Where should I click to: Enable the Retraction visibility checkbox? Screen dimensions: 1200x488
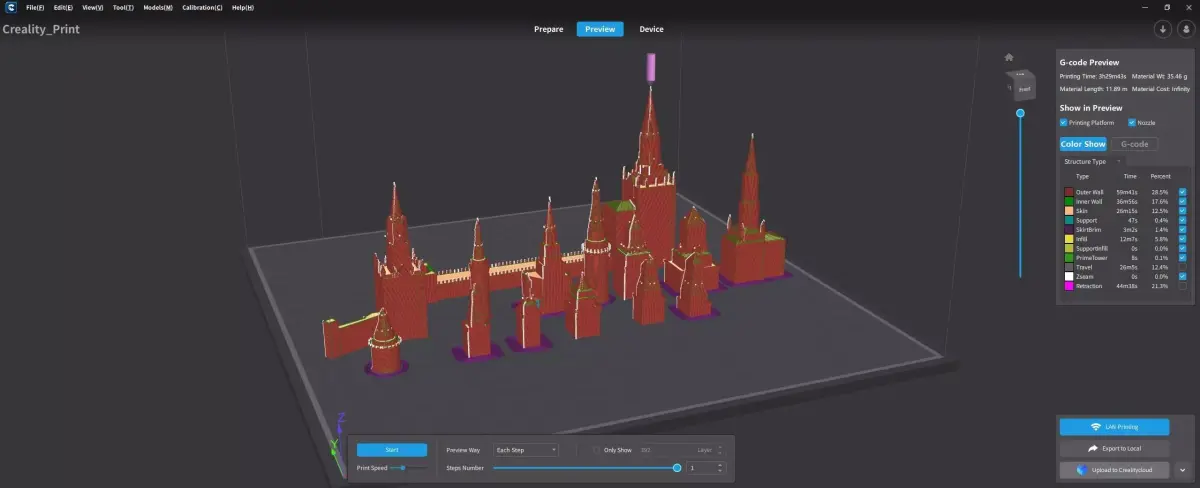pyautogui.click(x=1182, y=285)
